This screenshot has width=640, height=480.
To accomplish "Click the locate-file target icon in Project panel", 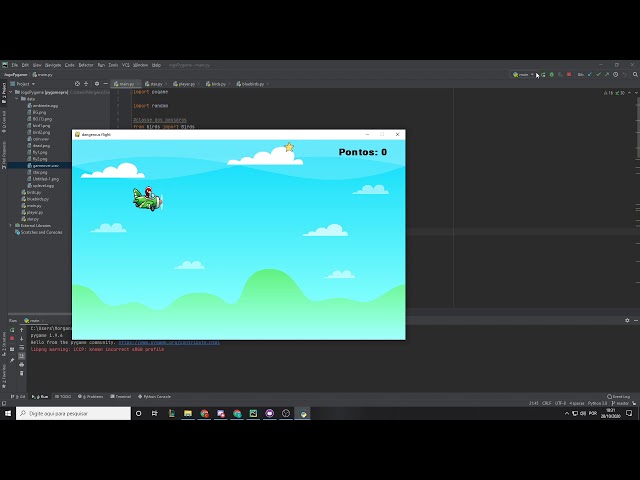I will pyautogui.click(x=77, y=84).
